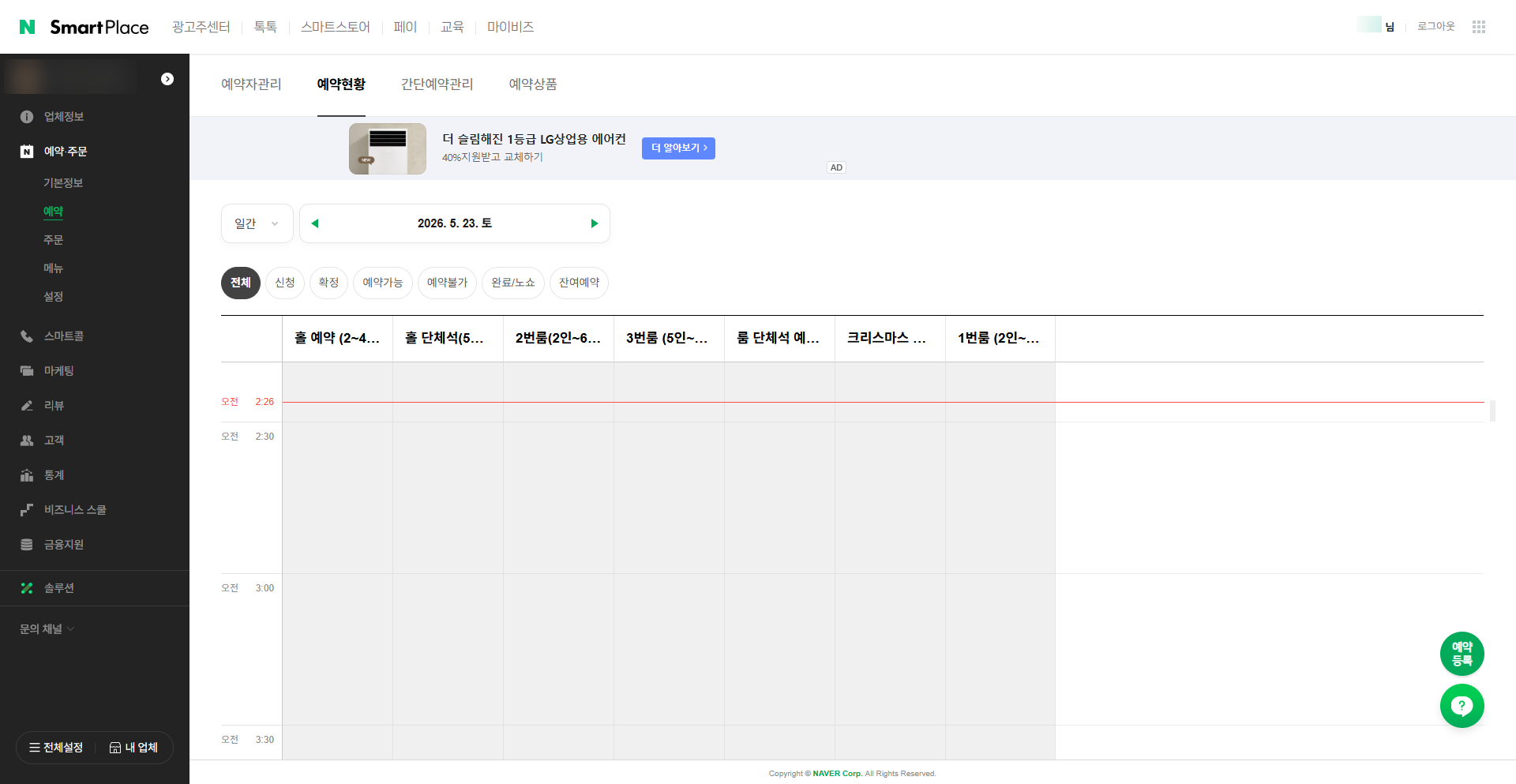Click the schedule vertical scrollbar
This screenshot has height=784, width=1516.
[1492, 411]
